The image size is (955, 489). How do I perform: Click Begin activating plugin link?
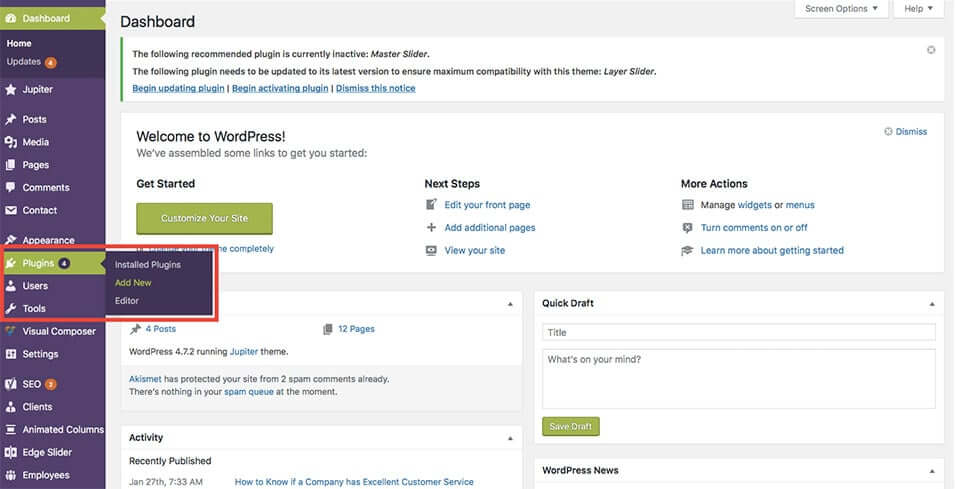pyautogui.click(x=280, y=88)
